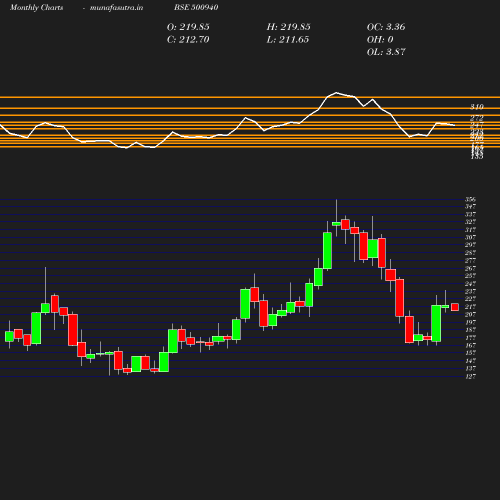The image size is (500, 500).
Task: Click the "OC: 3.36" reading
Action: [x=386, y=27]
